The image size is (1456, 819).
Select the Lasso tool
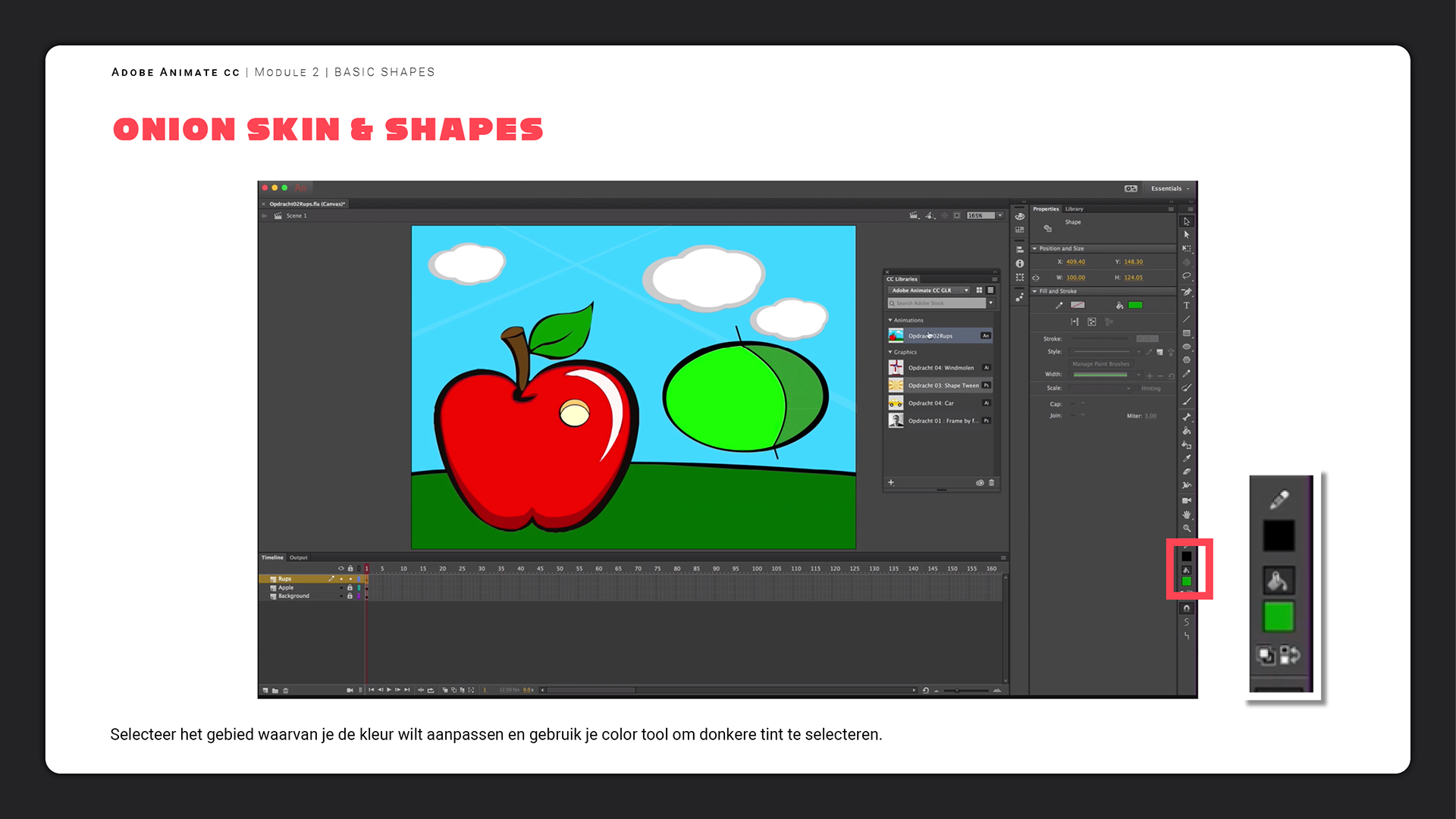[1187, 277]
